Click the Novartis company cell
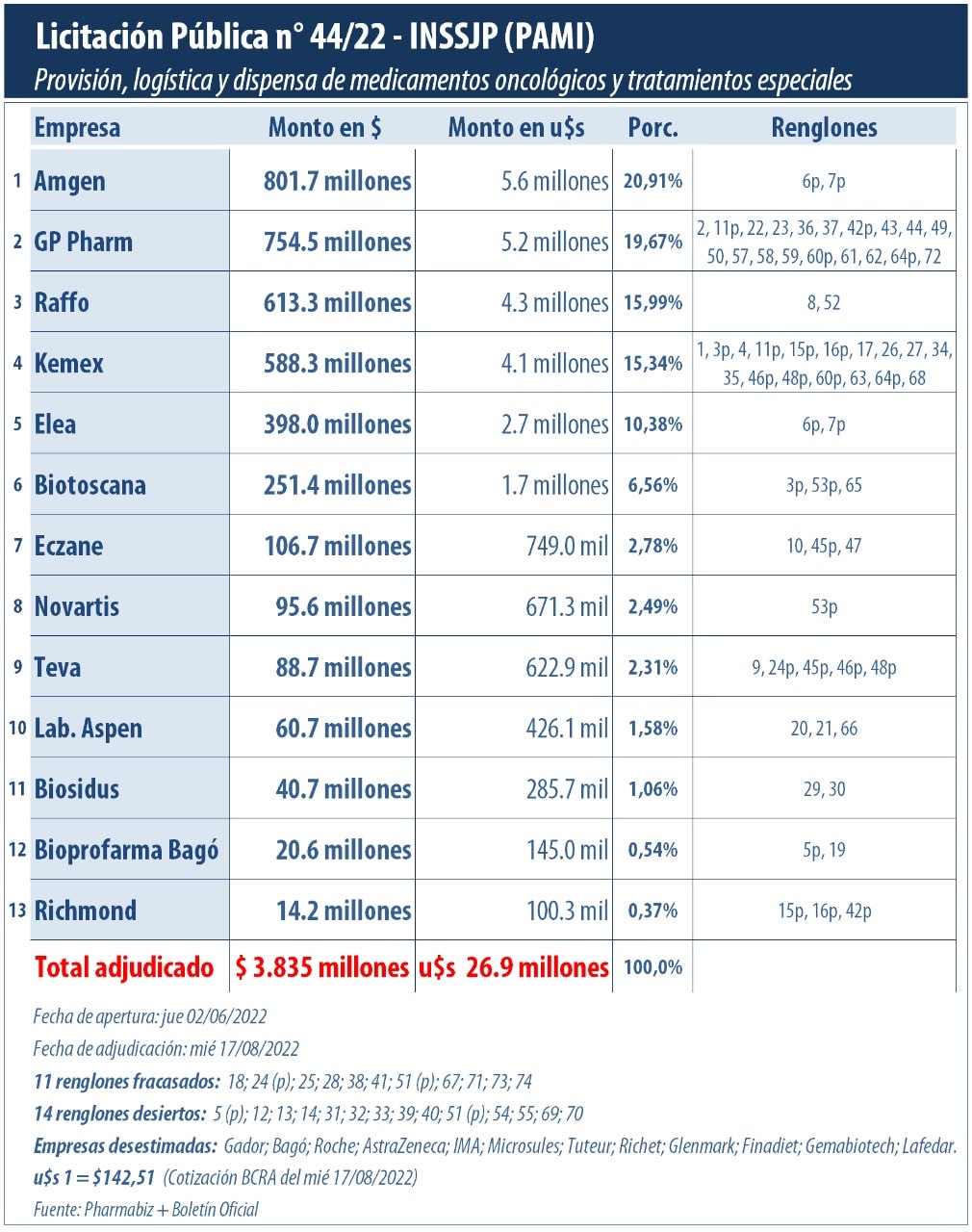This screenshot has height=1232, width=972. tap(77, 606)
